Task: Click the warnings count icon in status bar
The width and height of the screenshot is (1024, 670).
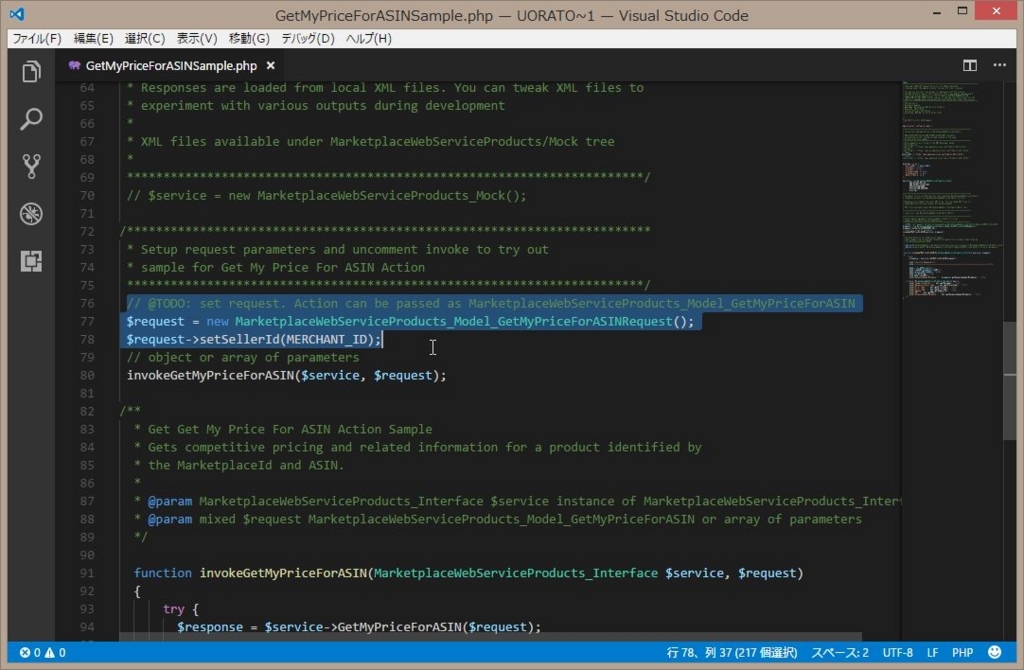Action: (x=50, y=652)
